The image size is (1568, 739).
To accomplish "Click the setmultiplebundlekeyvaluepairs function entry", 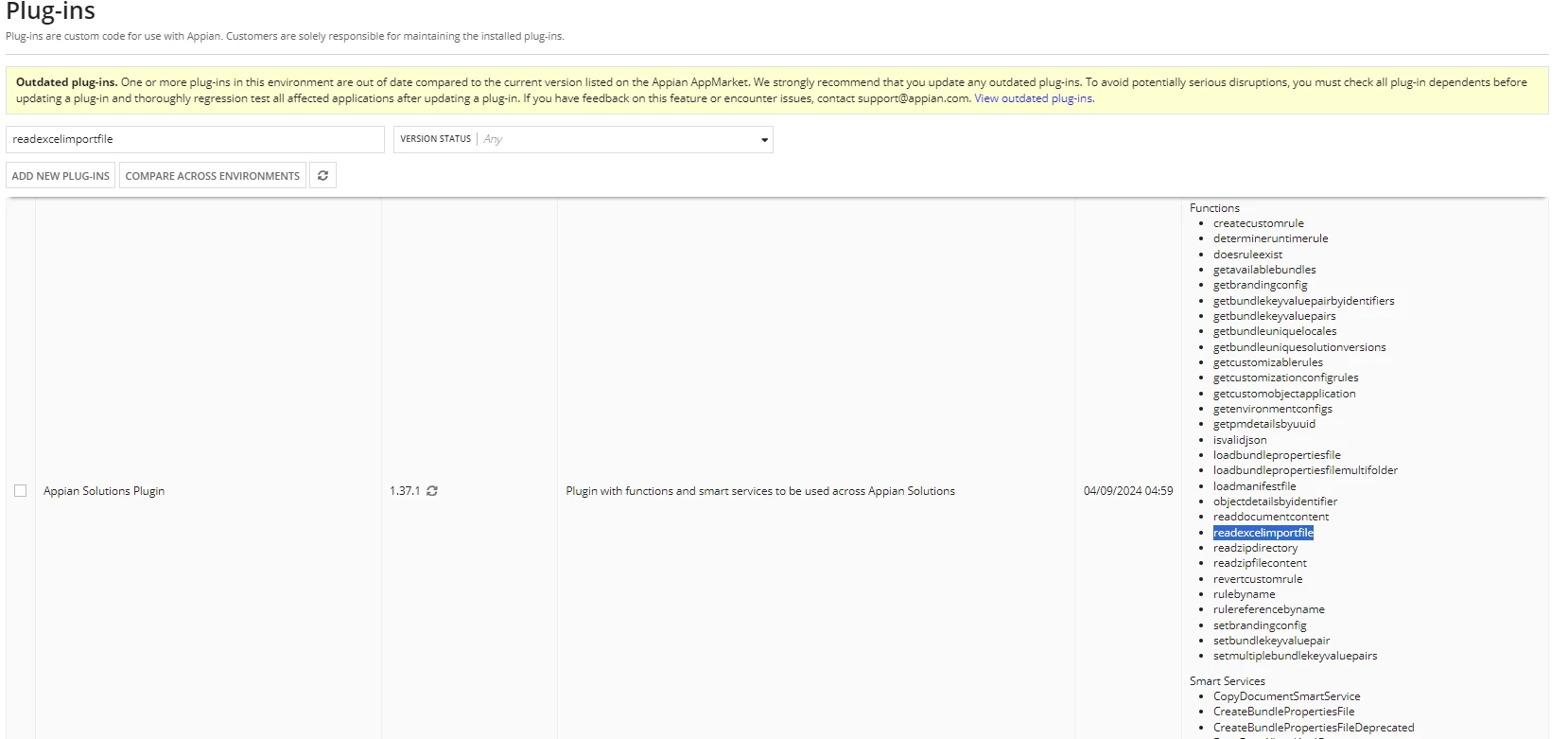I will pos(1296,656).
